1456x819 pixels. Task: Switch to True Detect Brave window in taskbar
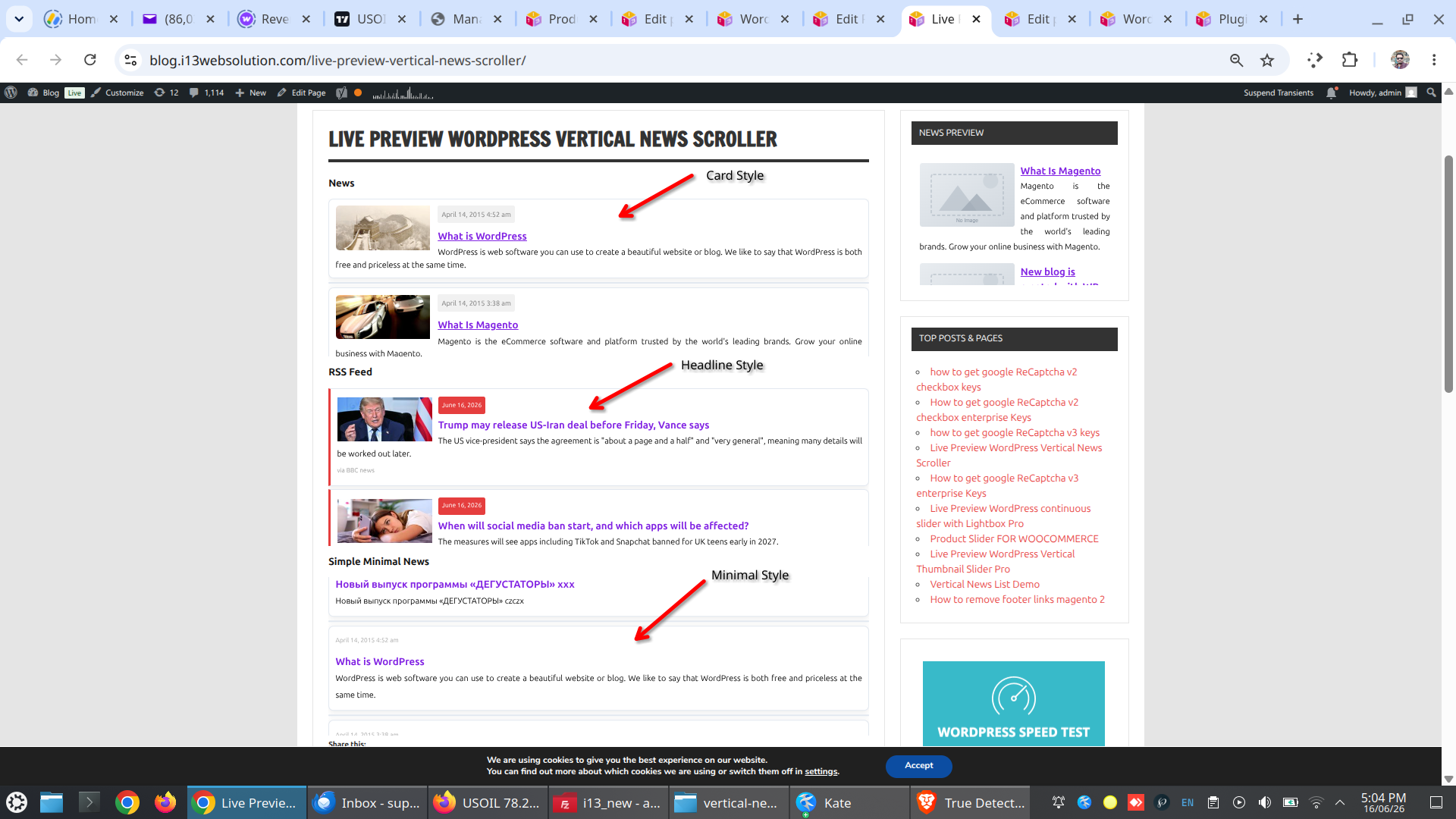971,802
